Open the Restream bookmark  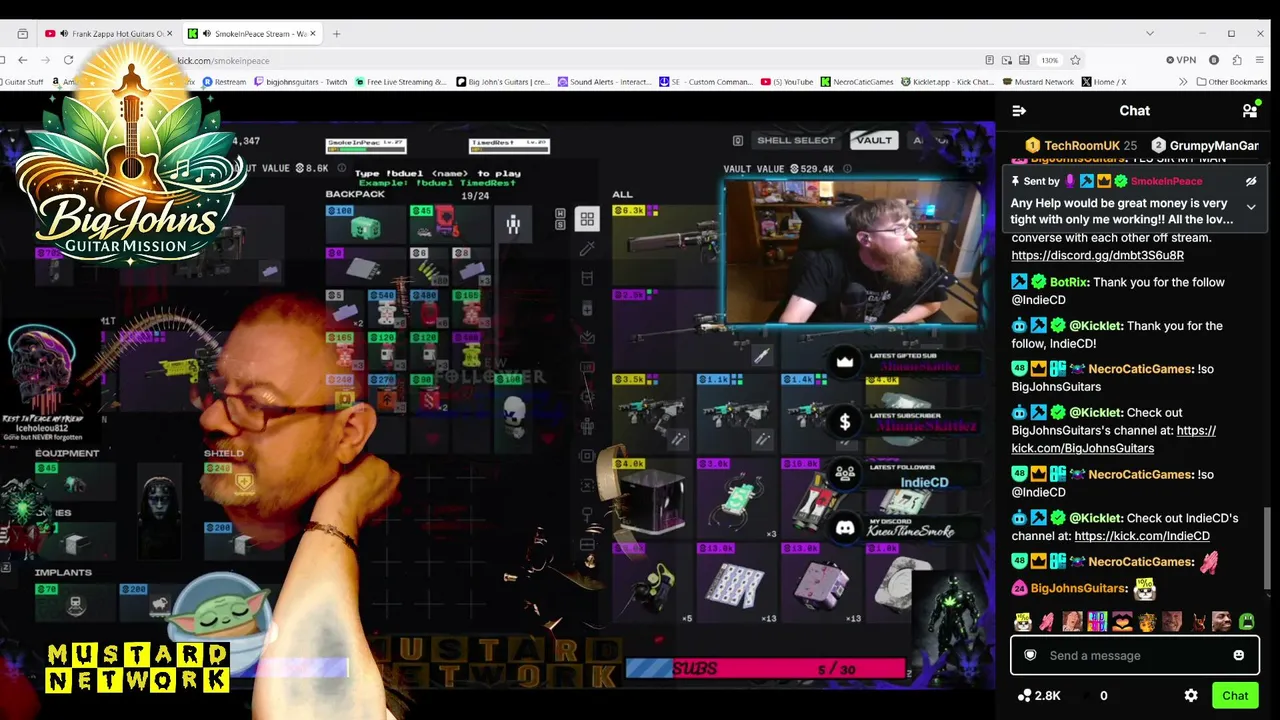click(224, 82)
